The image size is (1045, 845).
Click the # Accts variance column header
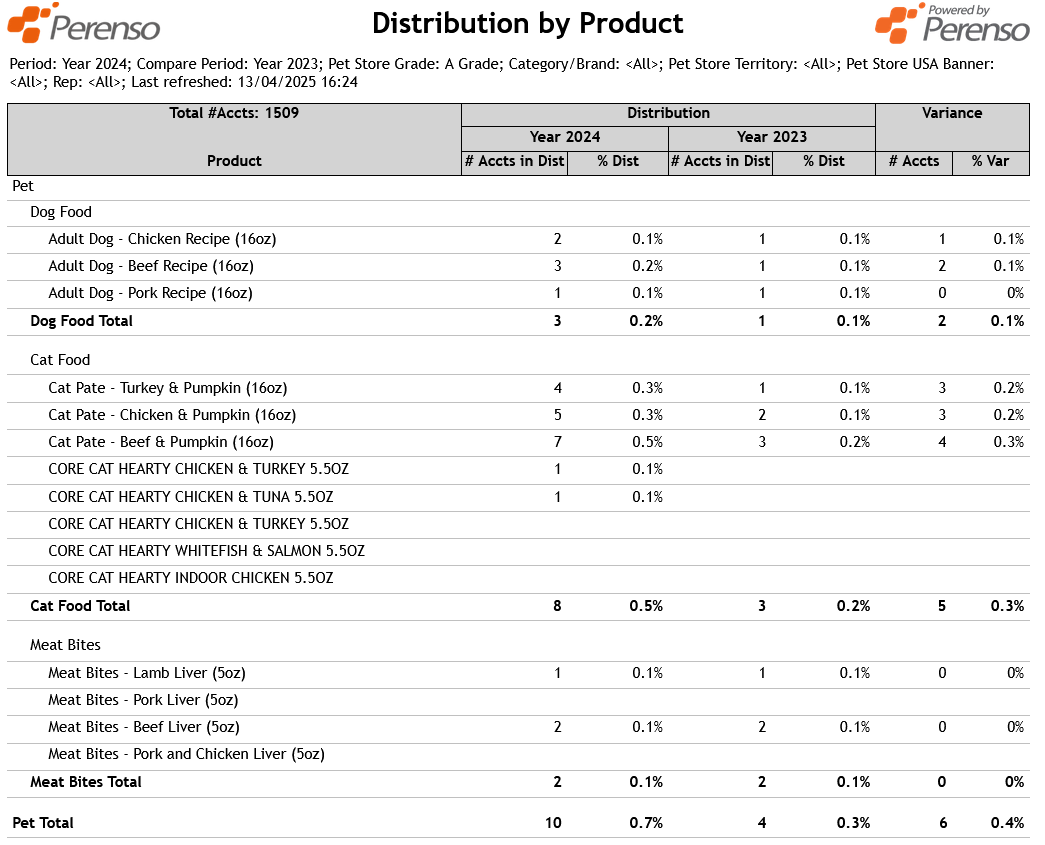[914, 161]
